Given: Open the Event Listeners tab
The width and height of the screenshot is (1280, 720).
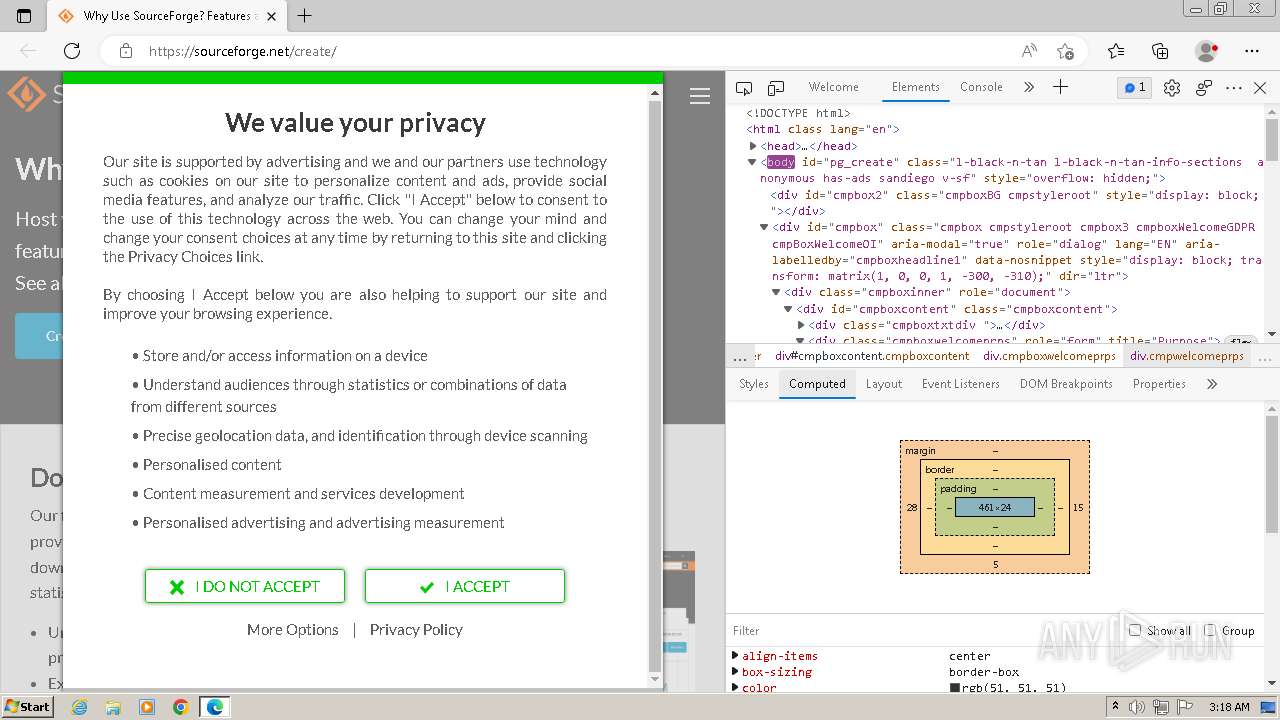Looking at the screenshot, I should pos(961,384).
